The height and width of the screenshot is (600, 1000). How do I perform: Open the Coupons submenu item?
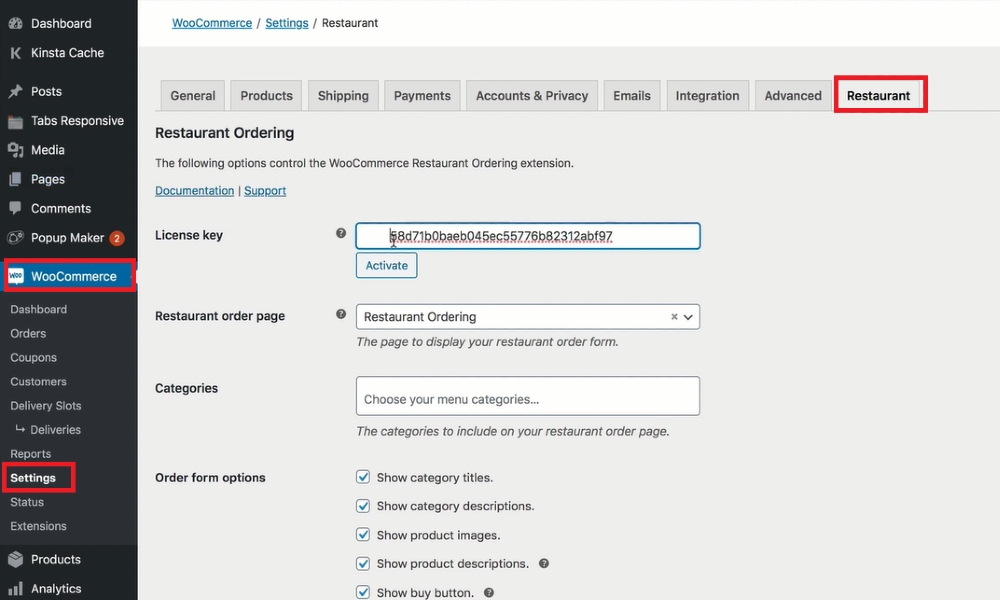point(33,358)
